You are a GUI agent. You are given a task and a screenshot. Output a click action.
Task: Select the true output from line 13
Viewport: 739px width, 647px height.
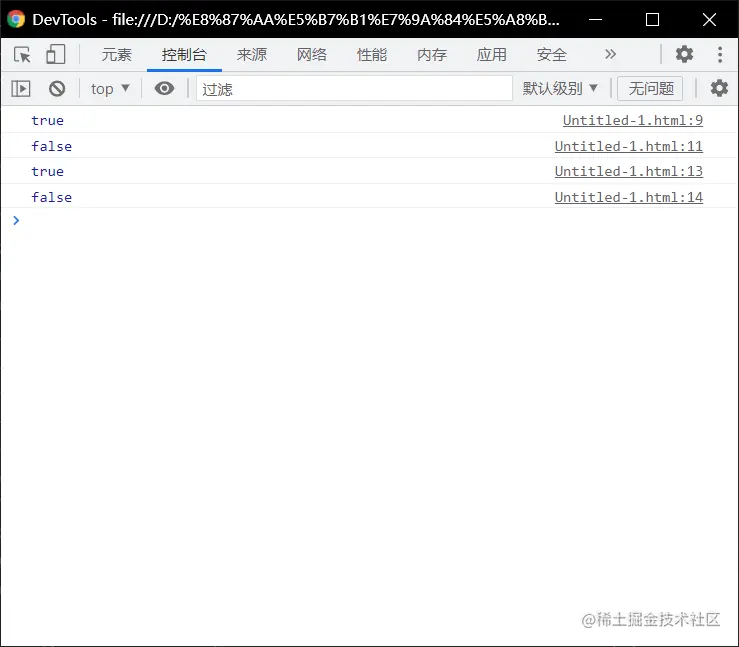[x=48, y=172]
